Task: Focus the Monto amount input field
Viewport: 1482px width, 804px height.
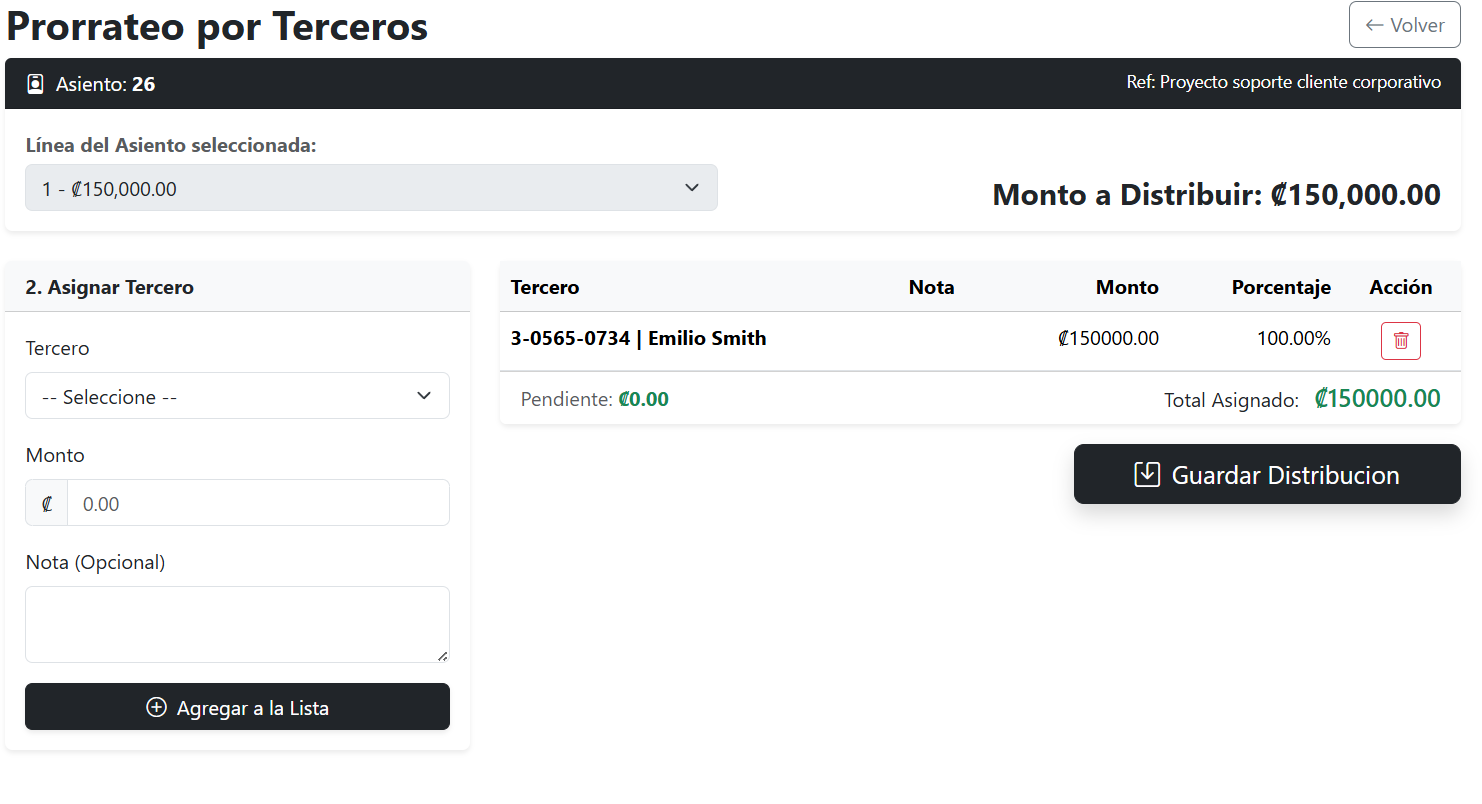Action: (x=258, y=504)
